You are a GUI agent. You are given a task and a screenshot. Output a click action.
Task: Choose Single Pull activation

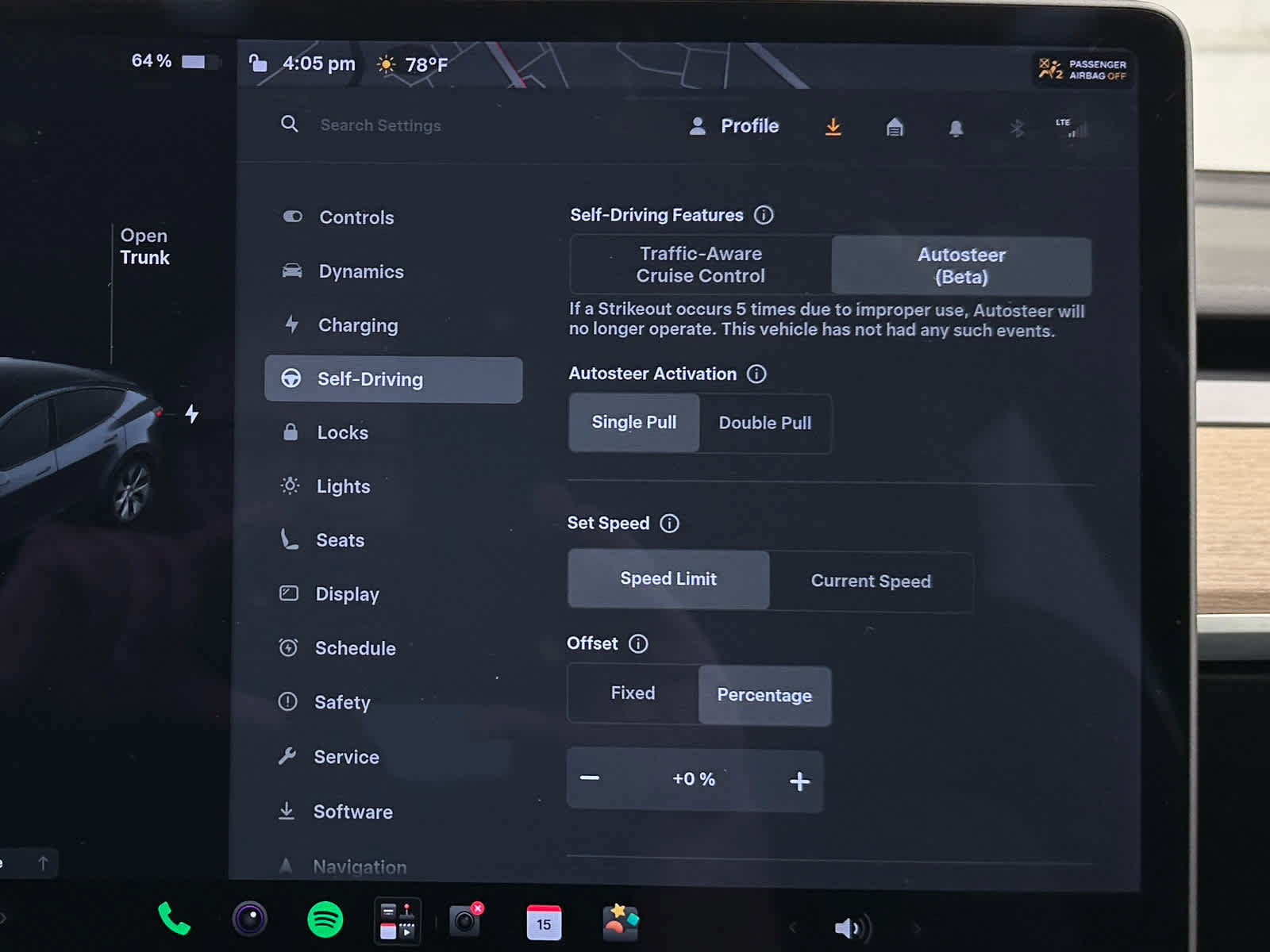click(634, 422)
